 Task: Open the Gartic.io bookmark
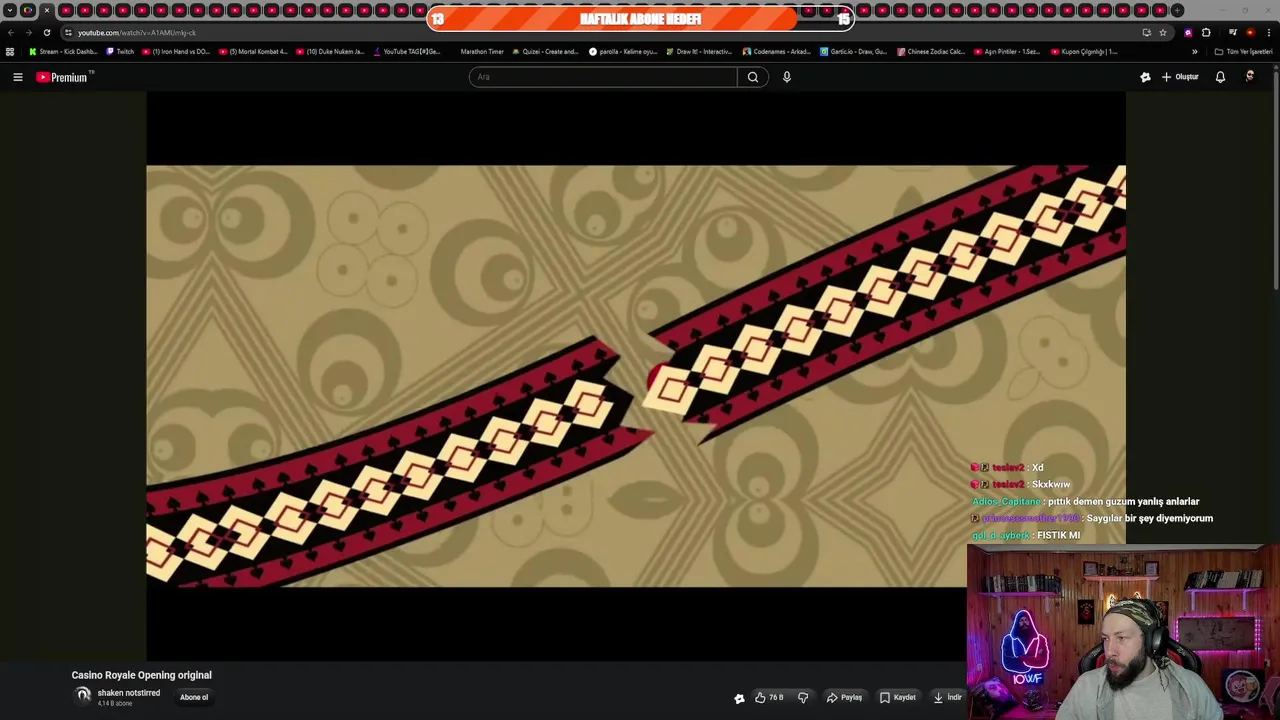click(x=853, y=51)
